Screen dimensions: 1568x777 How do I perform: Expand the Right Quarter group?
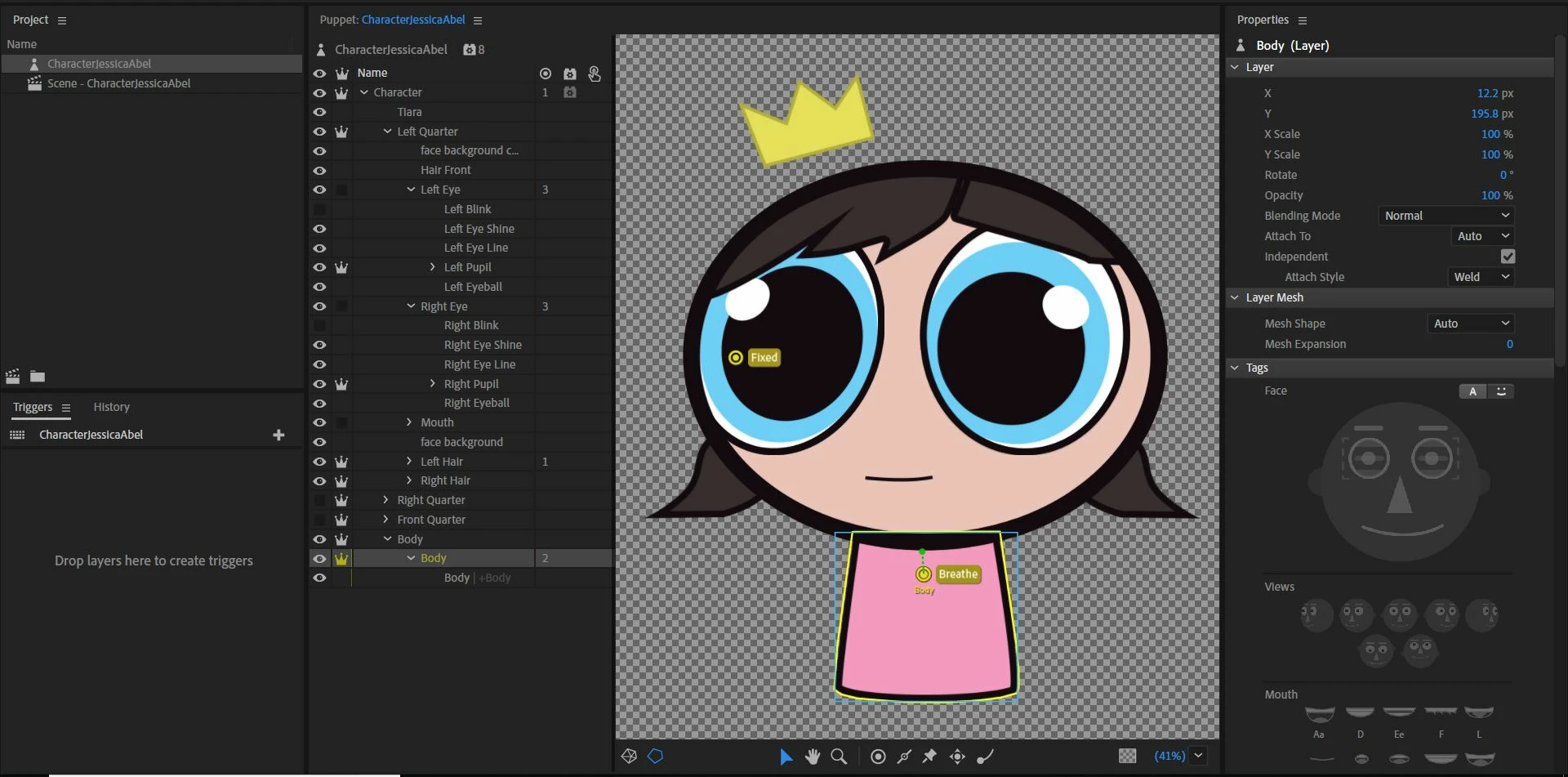click(x=386, y=500)
